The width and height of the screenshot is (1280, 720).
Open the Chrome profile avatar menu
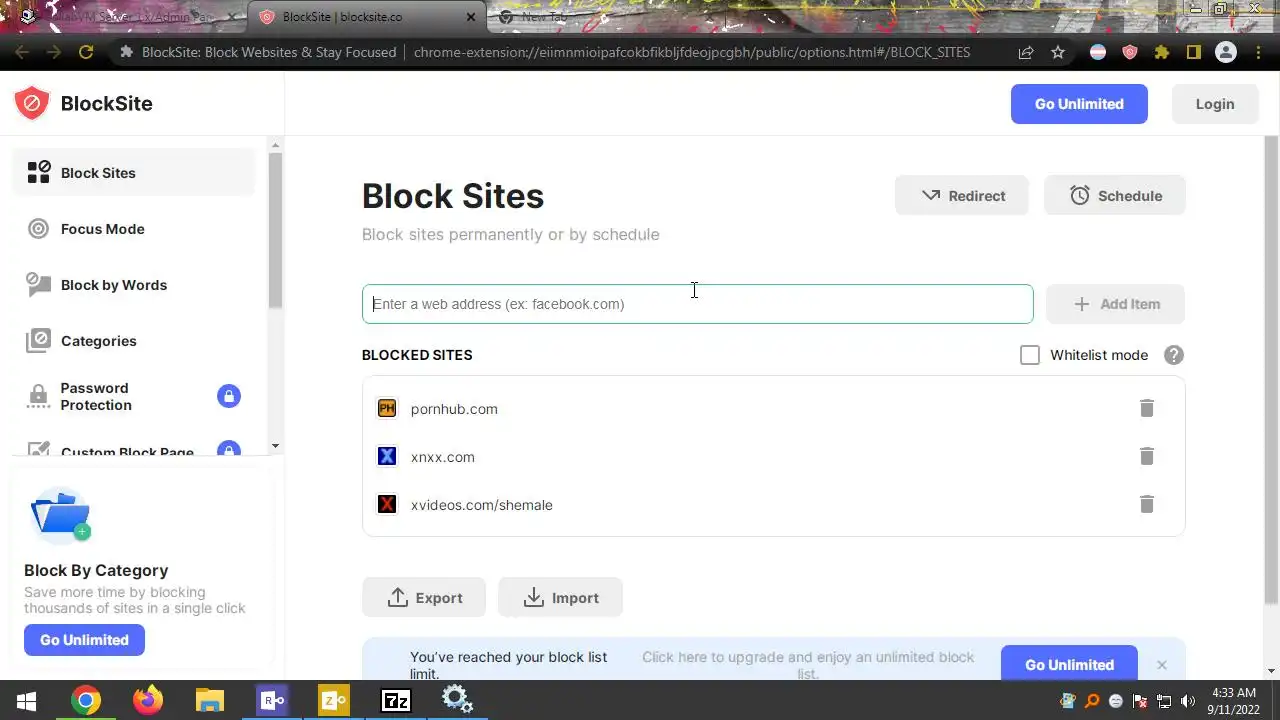(x=1226, y=52)
